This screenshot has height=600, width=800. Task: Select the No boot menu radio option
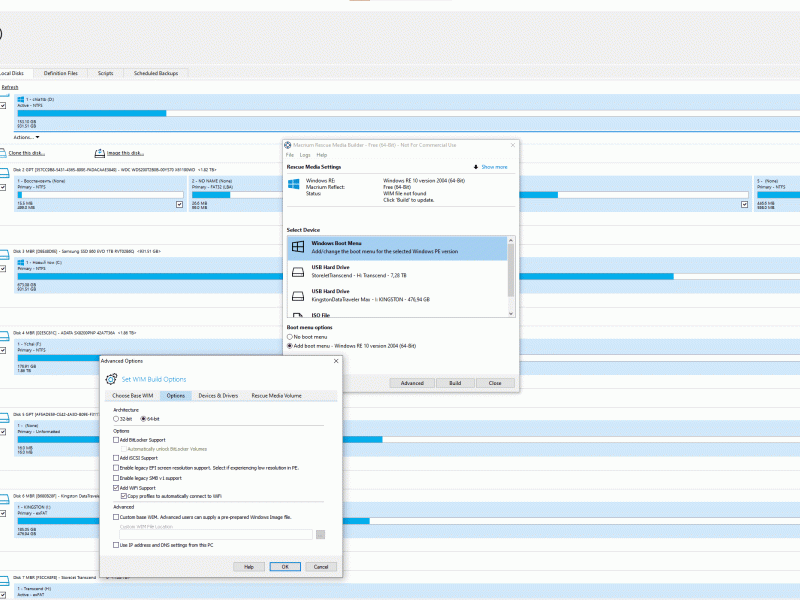pyautogui.click(x=290, y=337)
